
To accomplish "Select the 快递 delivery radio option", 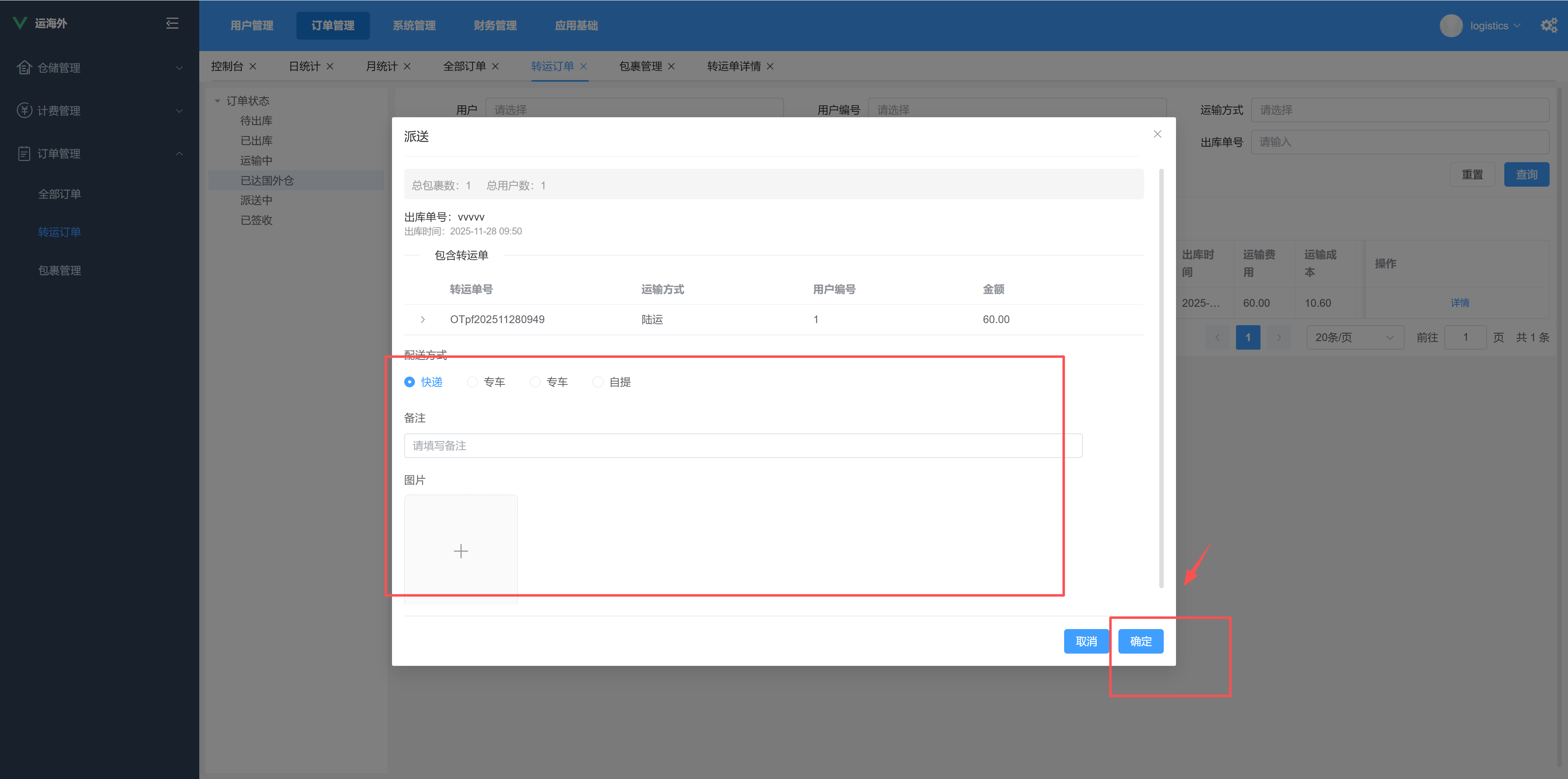I will (410, 382).
